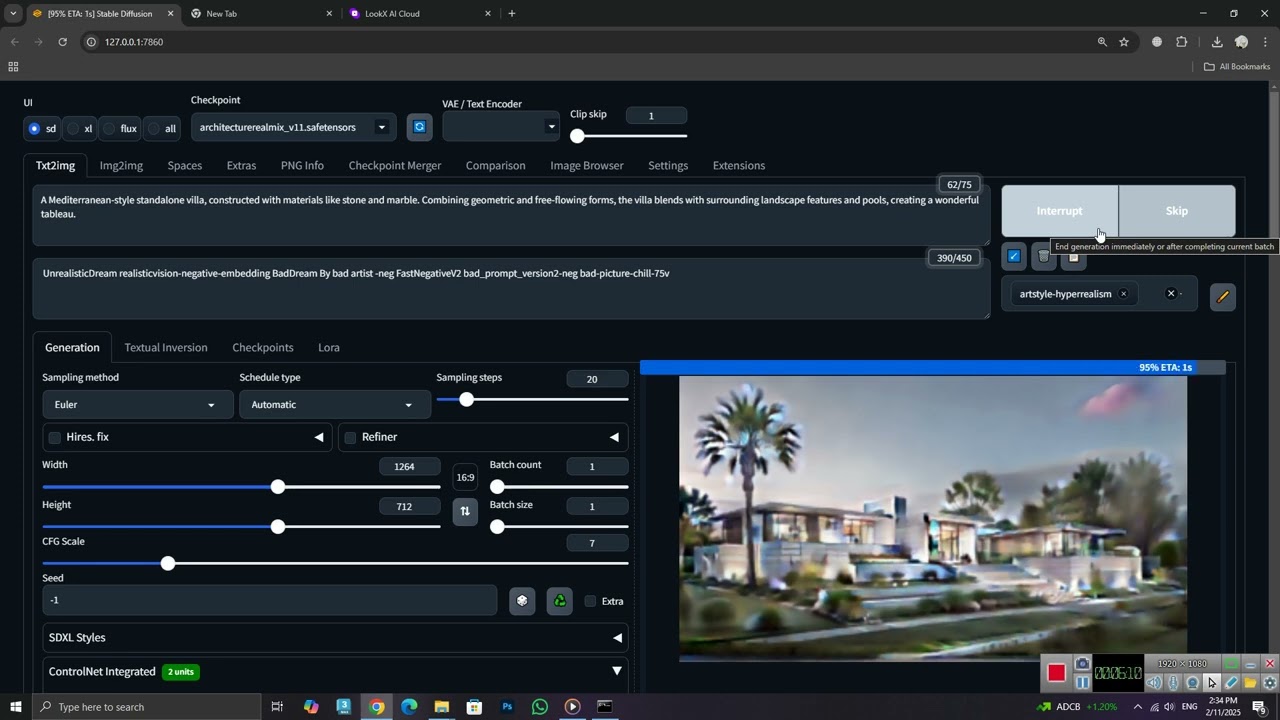The width and height of the screenshot is (1280, 720).
Task: Toggle the recorder webcam icon
Action: [x=1192, y=683]
